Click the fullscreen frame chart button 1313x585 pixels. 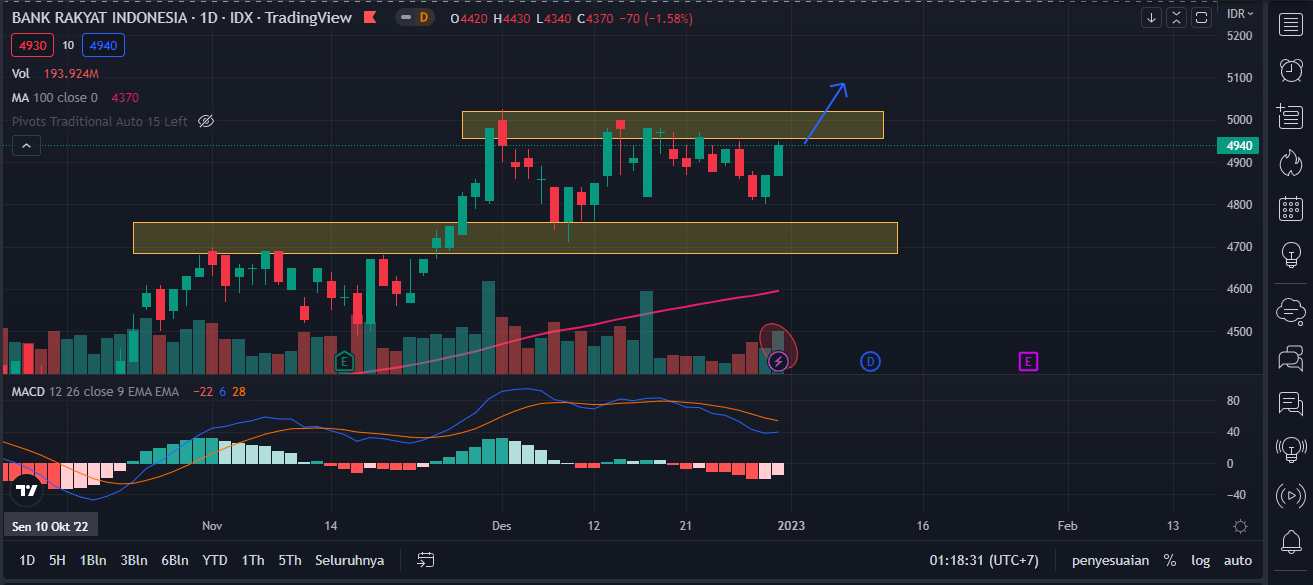1201,17
